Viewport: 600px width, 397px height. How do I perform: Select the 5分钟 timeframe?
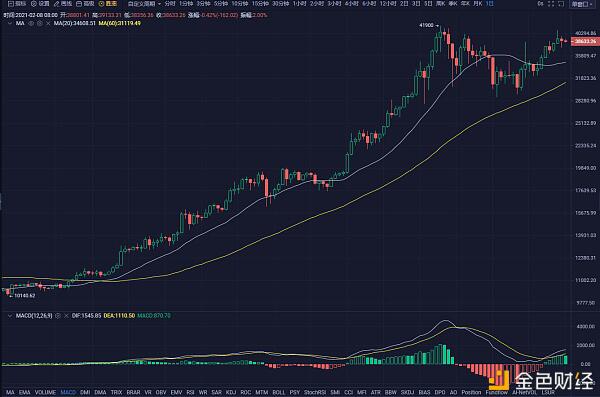(221, 4)
